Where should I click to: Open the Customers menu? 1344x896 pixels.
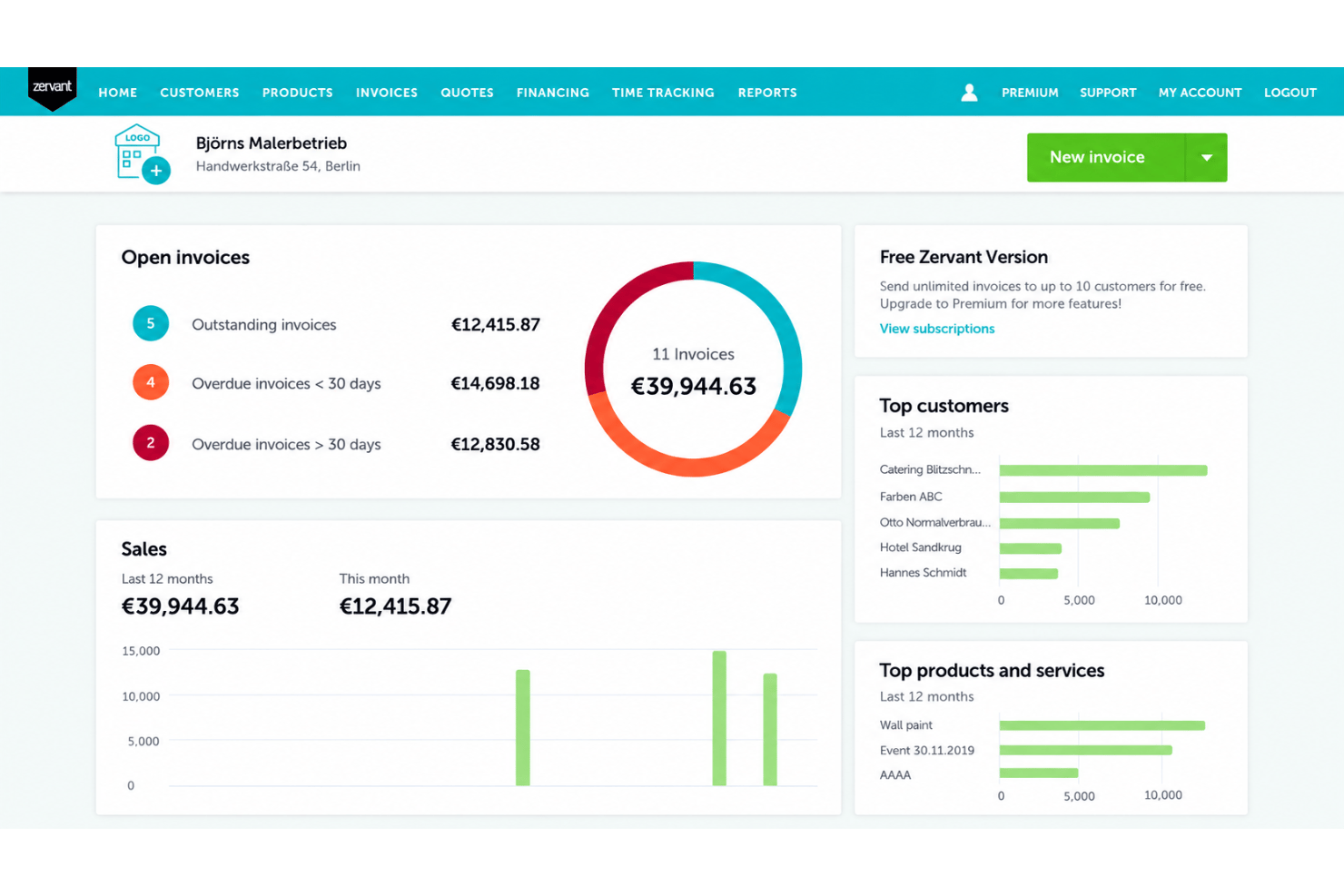pyautogui.click(x=200, y=93)
